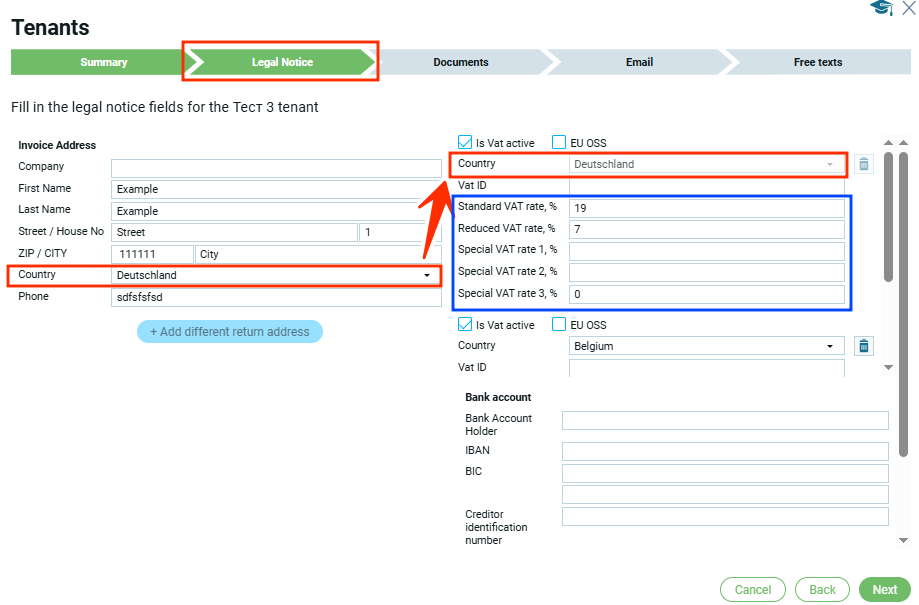Click into the IBAN input field
This screenshot has height=605, width=919.
725,451
